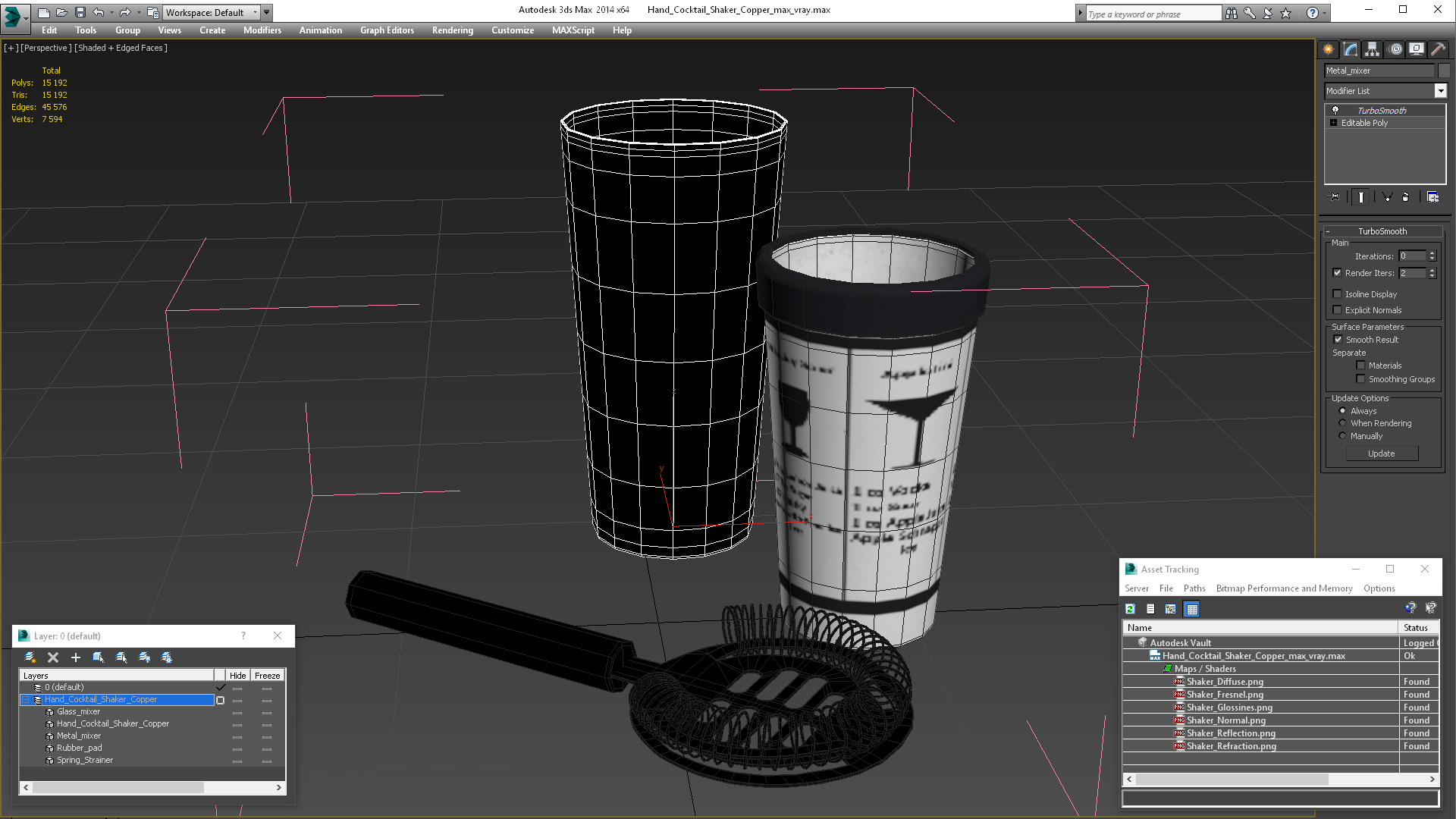Enable Isoline Display checkbox
The width and height of the screenshot is (1456, 819).
[1337, 294]
